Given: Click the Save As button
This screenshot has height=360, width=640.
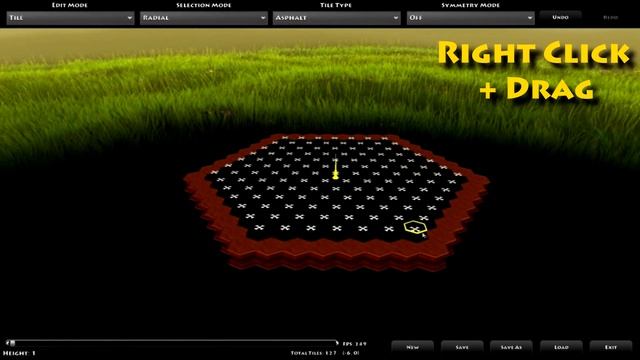Looking at the screenshot, I should click(511, 347).
